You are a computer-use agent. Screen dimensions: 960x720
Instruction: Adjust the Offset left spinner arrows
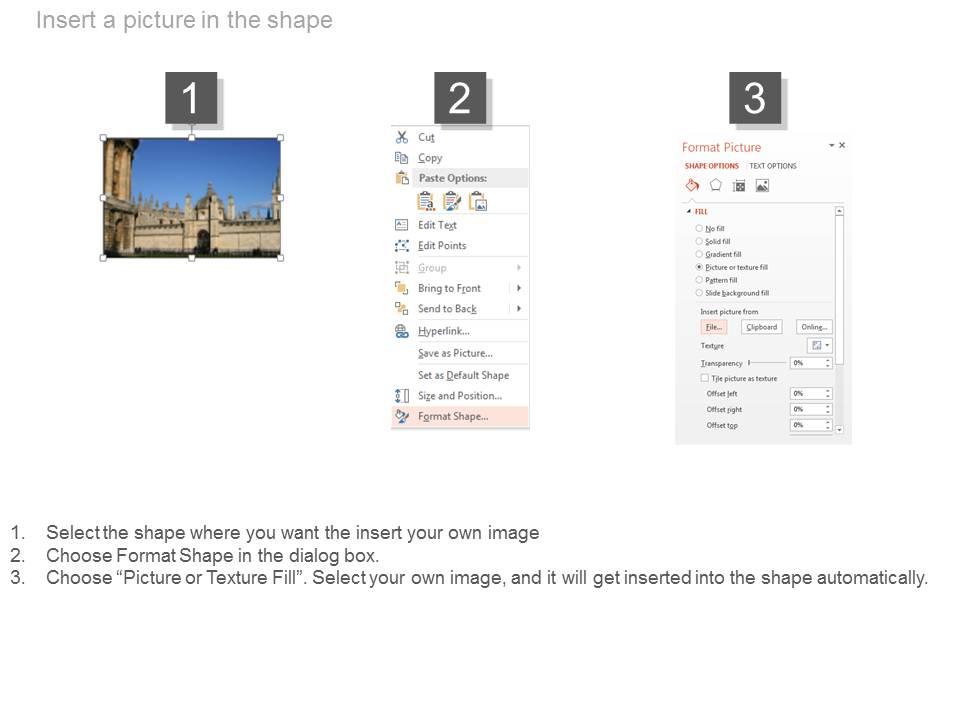(x=828, y=393)
